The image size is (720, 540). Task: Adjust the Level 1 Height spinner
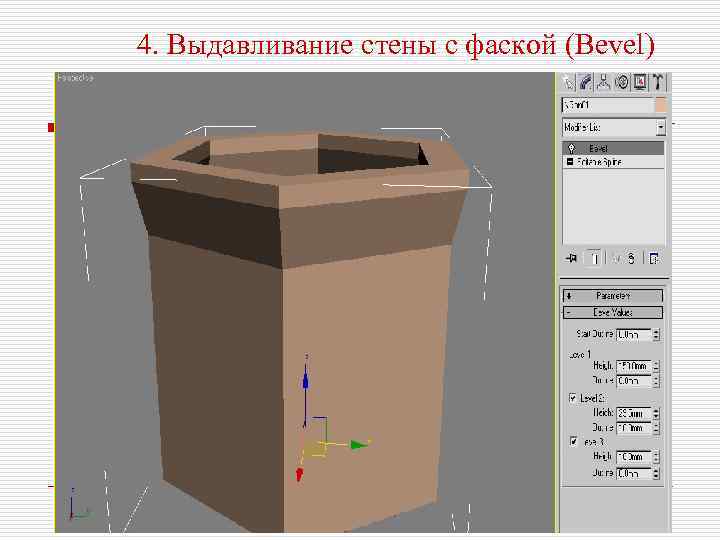656,366
